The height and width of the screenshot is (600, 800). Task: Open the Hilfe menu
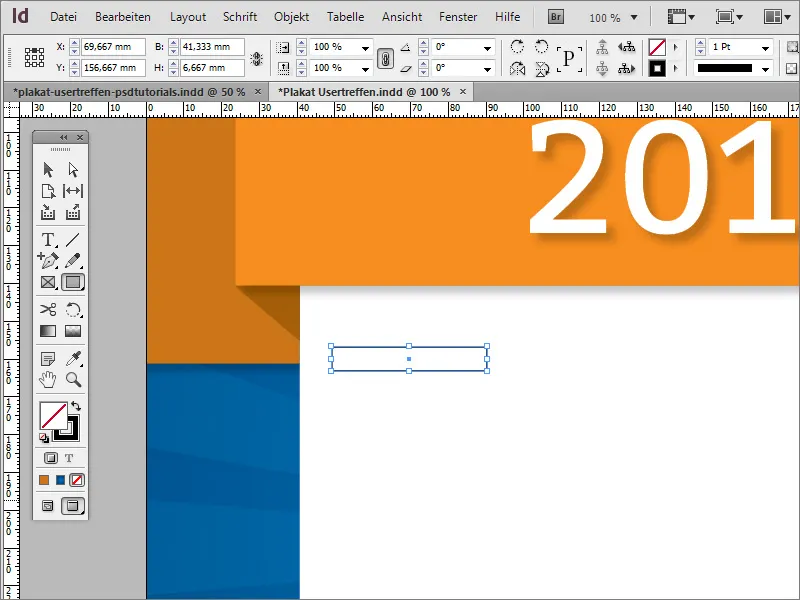(x=507, y=16)
